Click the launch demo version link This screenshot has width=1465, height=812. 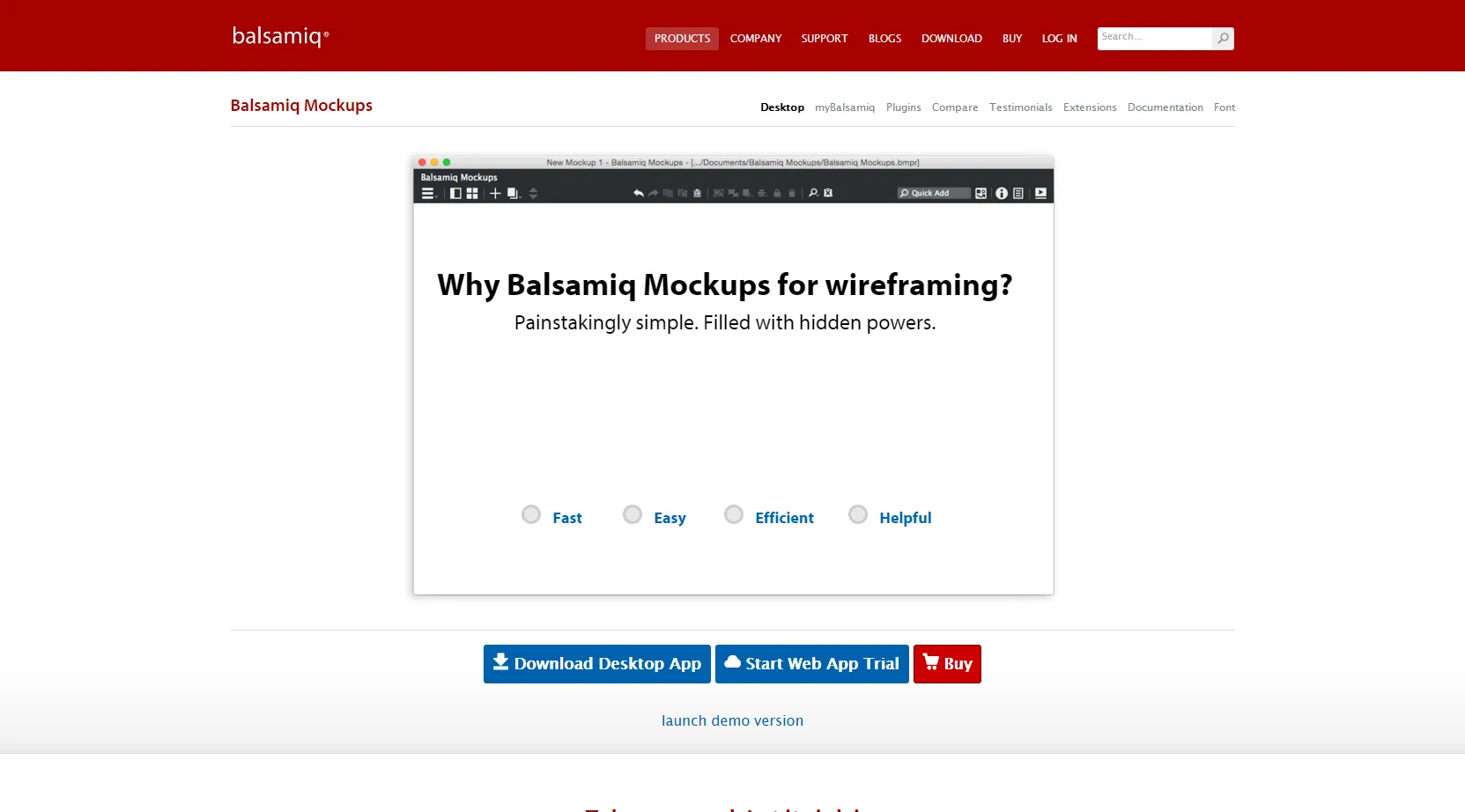[x=732, y=720]
